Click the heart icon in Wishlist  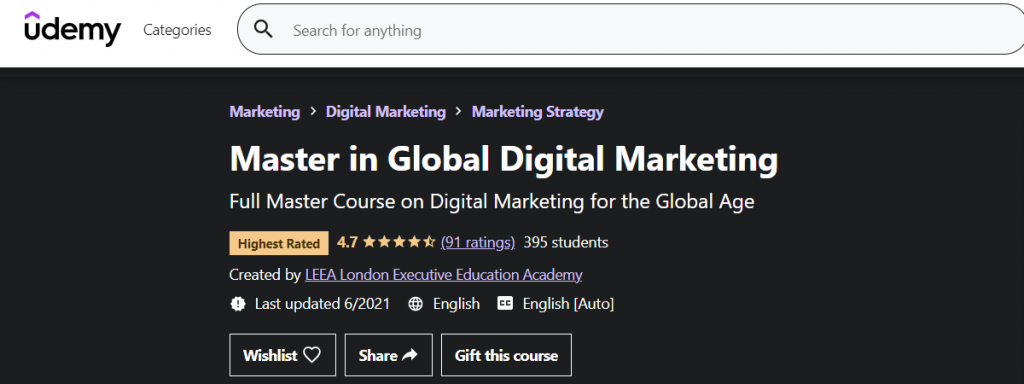coord(312,355)
